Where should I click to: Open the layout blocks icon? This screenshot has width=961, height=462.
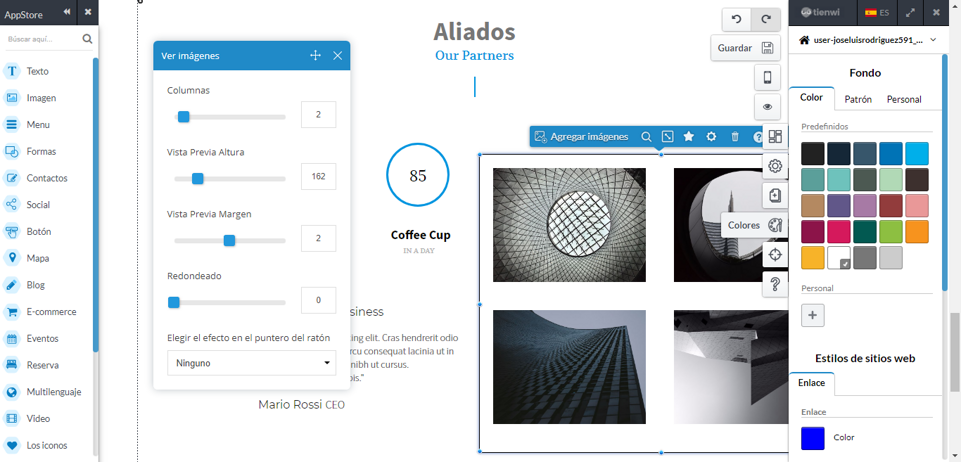point(775,136)
